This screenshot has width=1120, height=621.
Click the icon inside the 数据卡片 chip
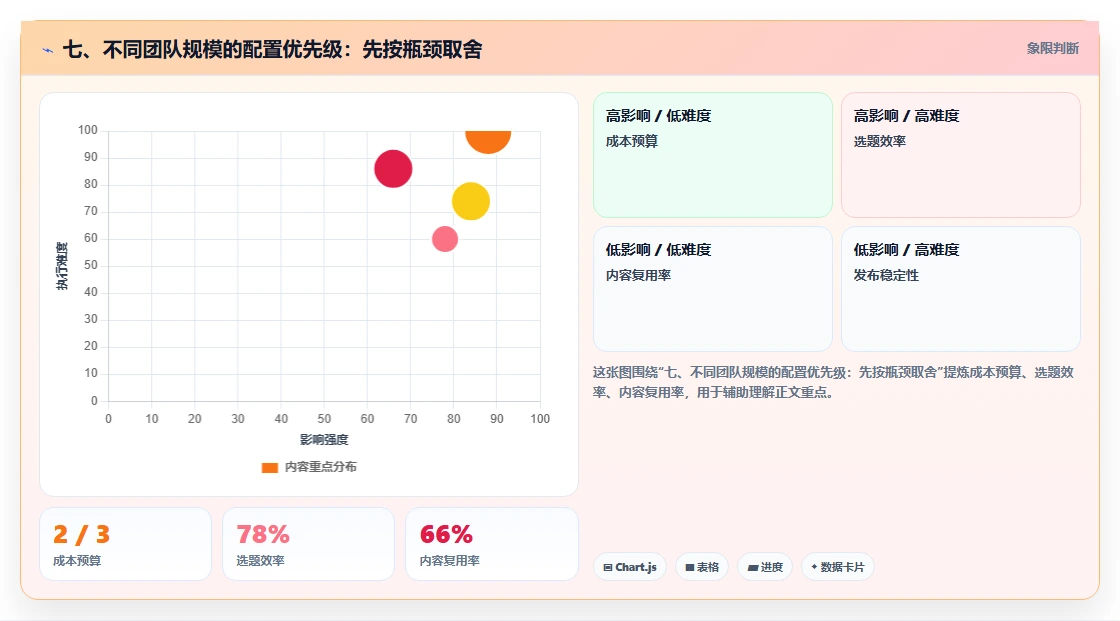(814, 567)
